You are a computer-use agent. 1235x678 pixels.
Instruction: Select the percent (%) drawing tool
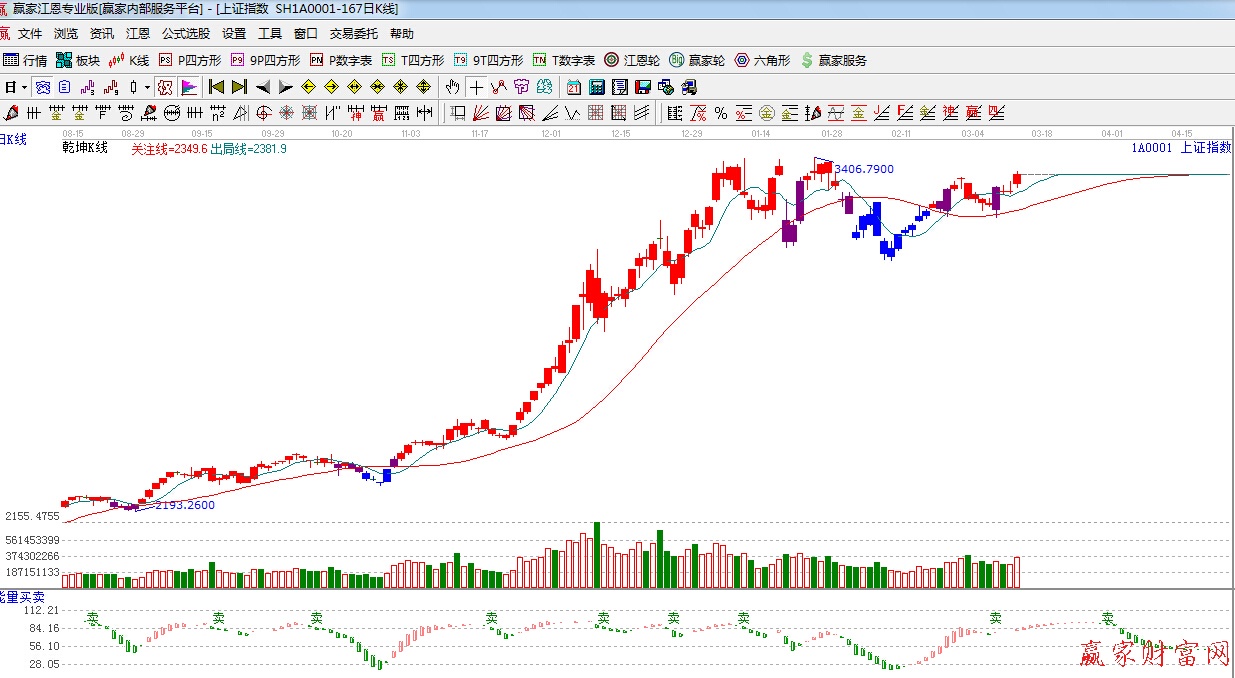(x=720, y=112)
